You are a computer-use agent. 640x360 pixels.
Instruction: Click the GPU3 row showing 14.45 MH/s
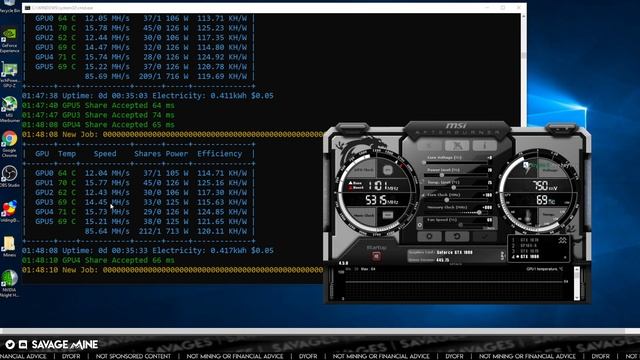tap(141, 202)
